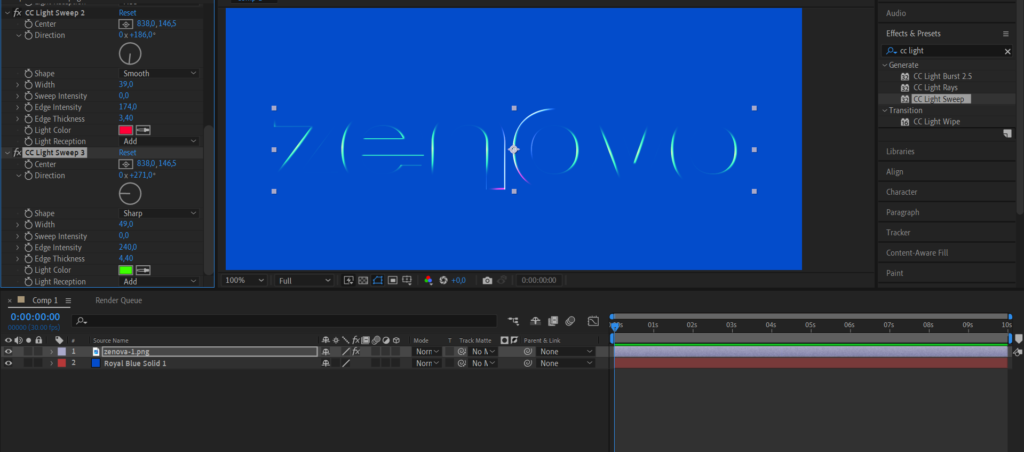This screenshot has width=1024, height=452.
Task: Expand the zenova-1.png layer properties
Action: click(52, 351)
